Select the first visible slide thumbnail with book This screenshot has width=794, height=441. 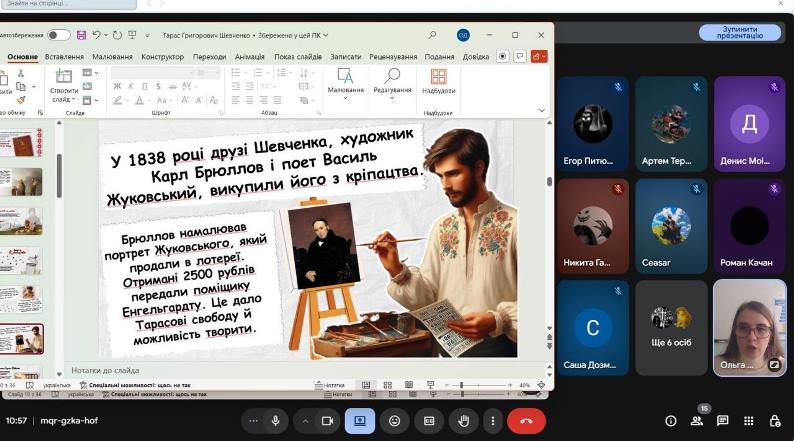(21, 142)
